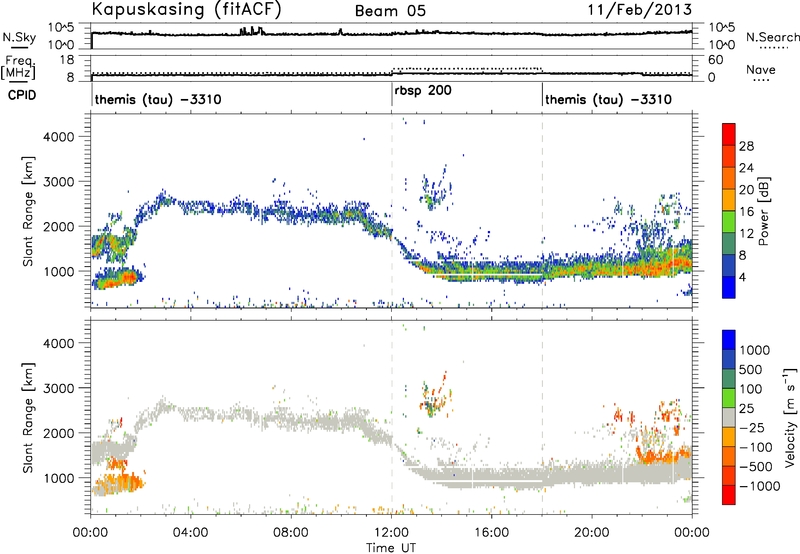Click the Slant Range [km] label of velocity panel
This screenshot has height=554, width=800.
[28, 417]
